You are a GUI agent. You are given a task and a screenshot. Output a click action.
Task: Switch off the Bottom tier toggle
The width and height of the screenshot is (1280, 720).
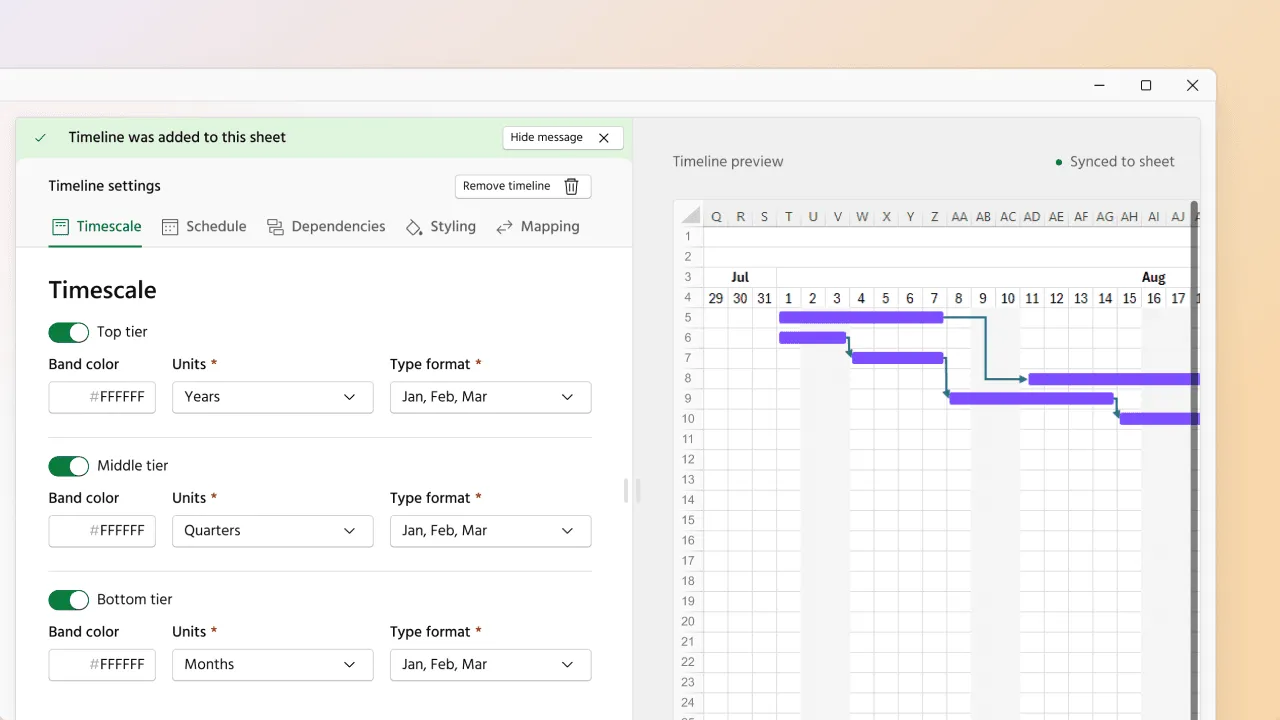[x=69, y=600]
